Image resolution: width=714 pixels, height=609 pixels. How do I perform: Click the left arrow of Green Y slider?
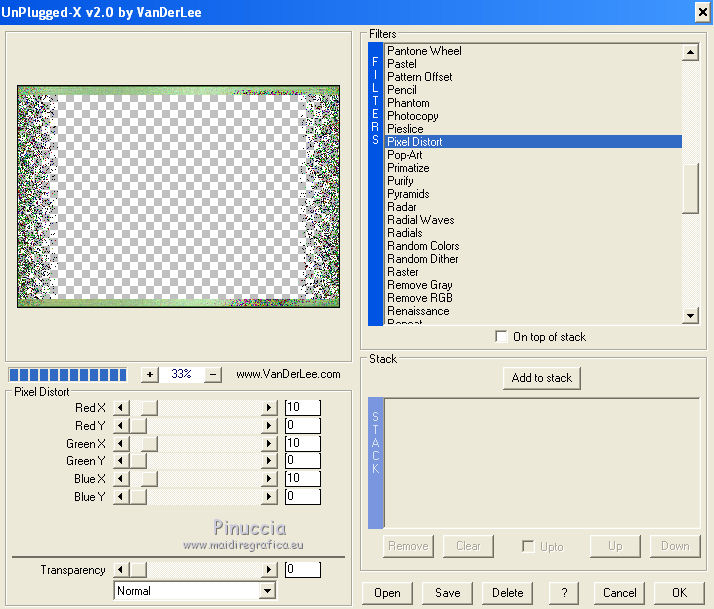[x=121, y=461]
